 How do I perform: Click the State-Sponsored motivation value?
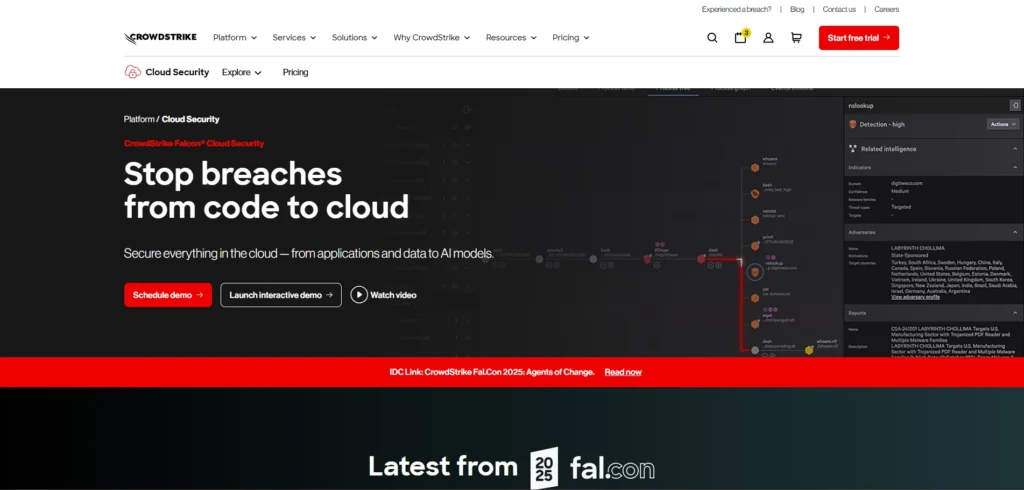tap(910, 255)
